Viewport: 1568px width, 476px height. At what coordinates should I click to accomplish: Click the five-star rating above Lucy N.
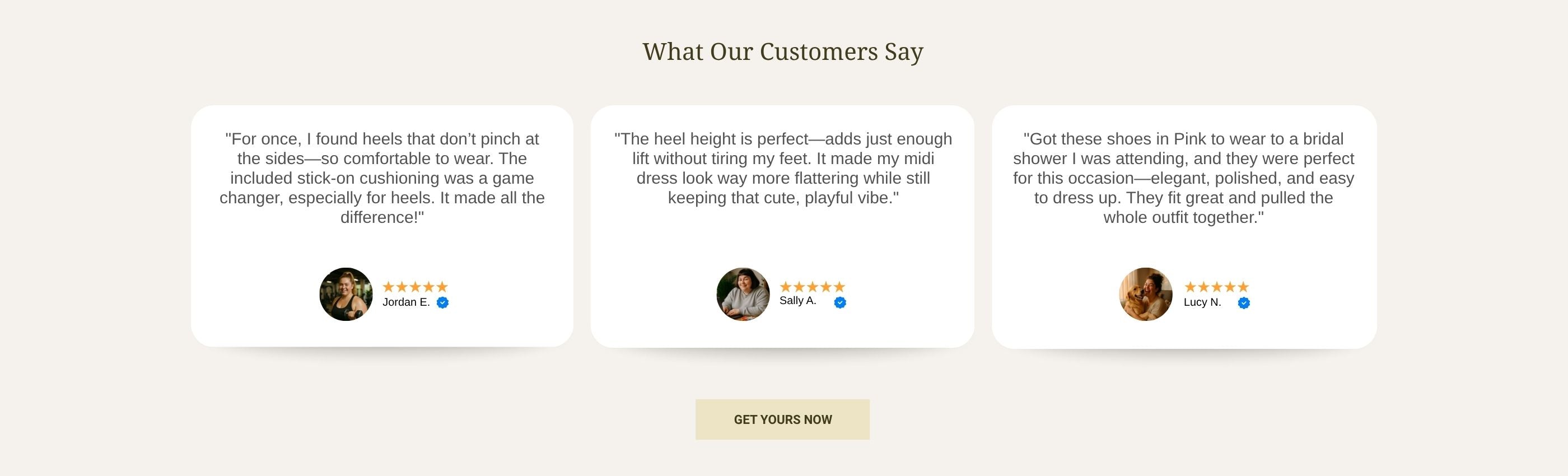tap(1217, 287)
